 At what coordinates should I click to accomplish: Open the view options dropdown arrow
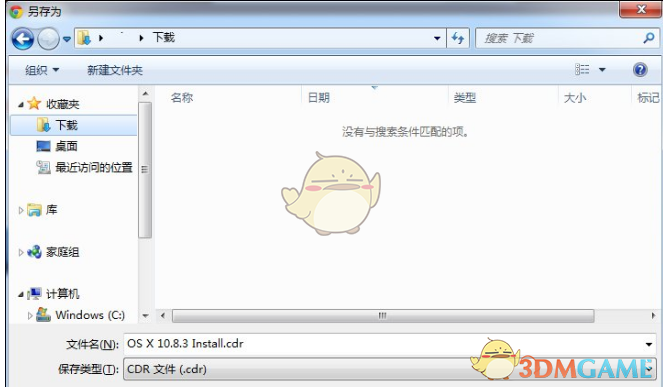pos(602,69)
